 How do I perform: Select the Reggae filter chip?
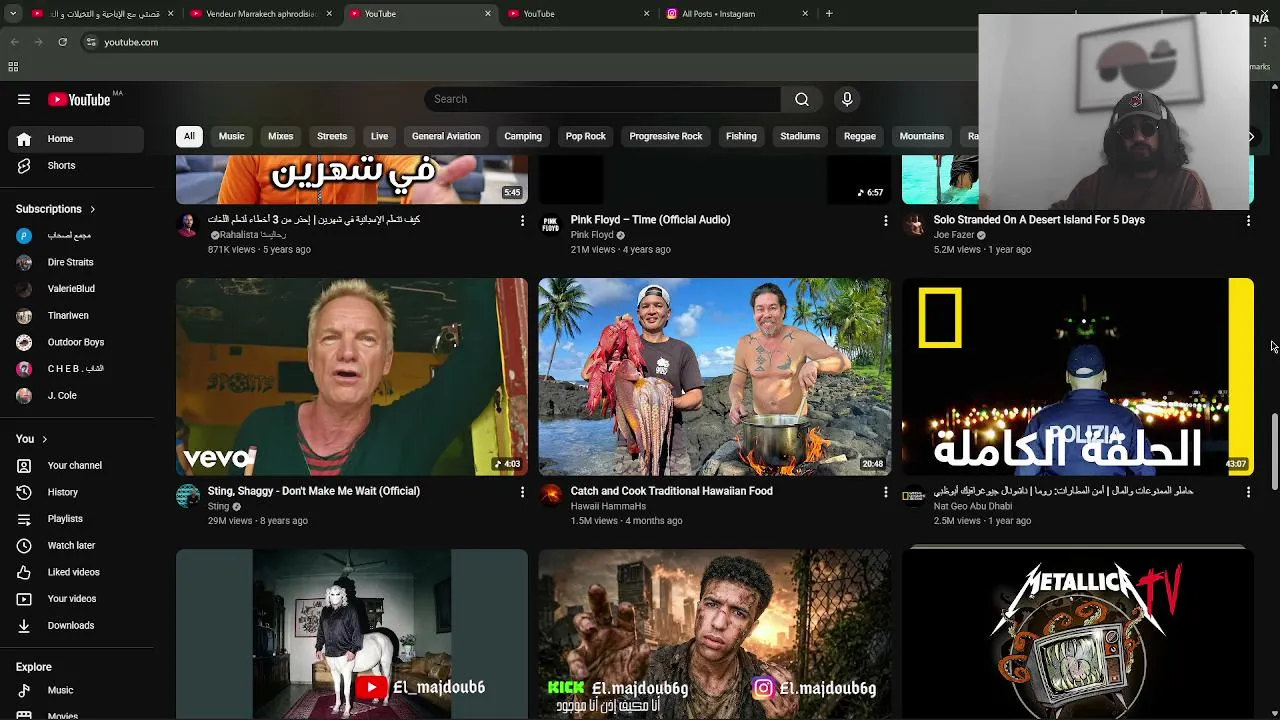pos(860,136)
